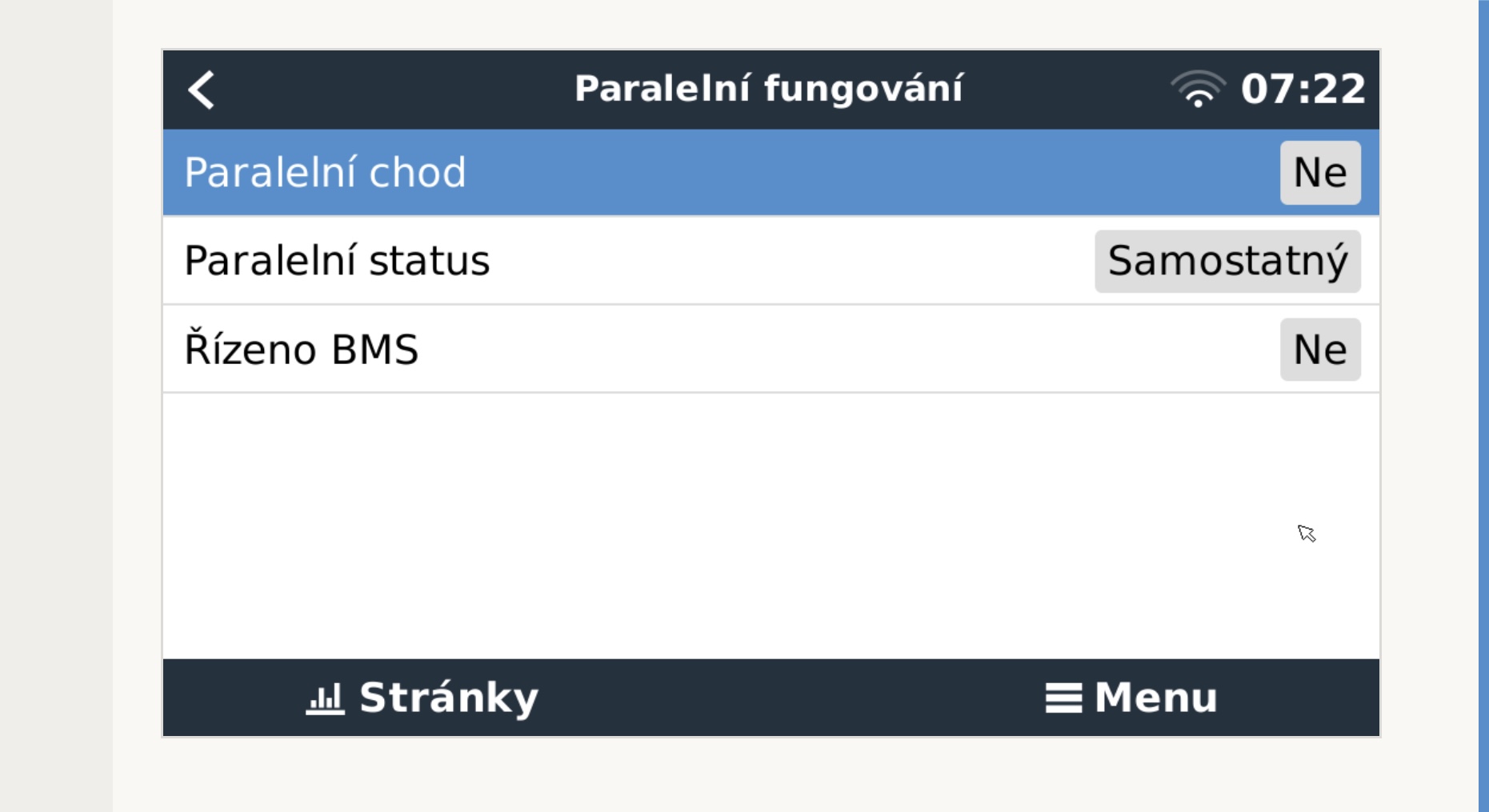The image size is (1489, 812).
Task: Go back using the header arrow
Action: (x=202, y=90)
